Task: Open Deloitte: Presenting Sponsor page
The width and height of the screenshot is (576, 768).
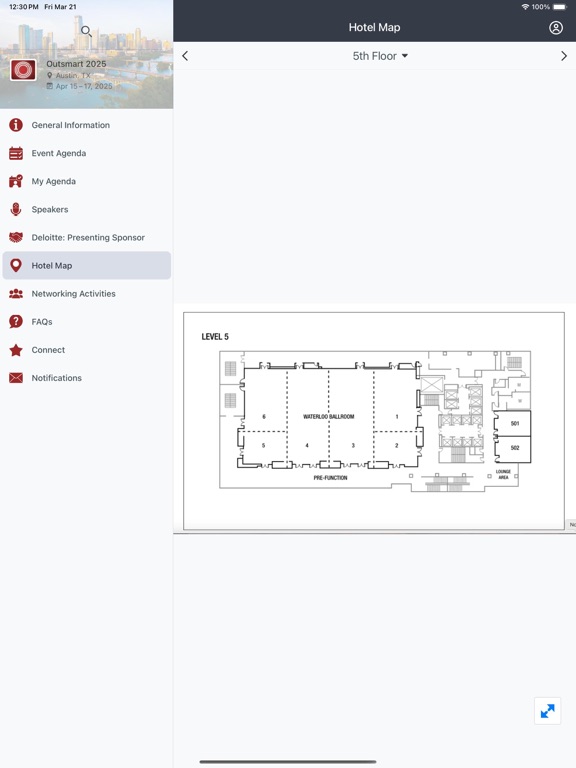Action: click(87, 238)
